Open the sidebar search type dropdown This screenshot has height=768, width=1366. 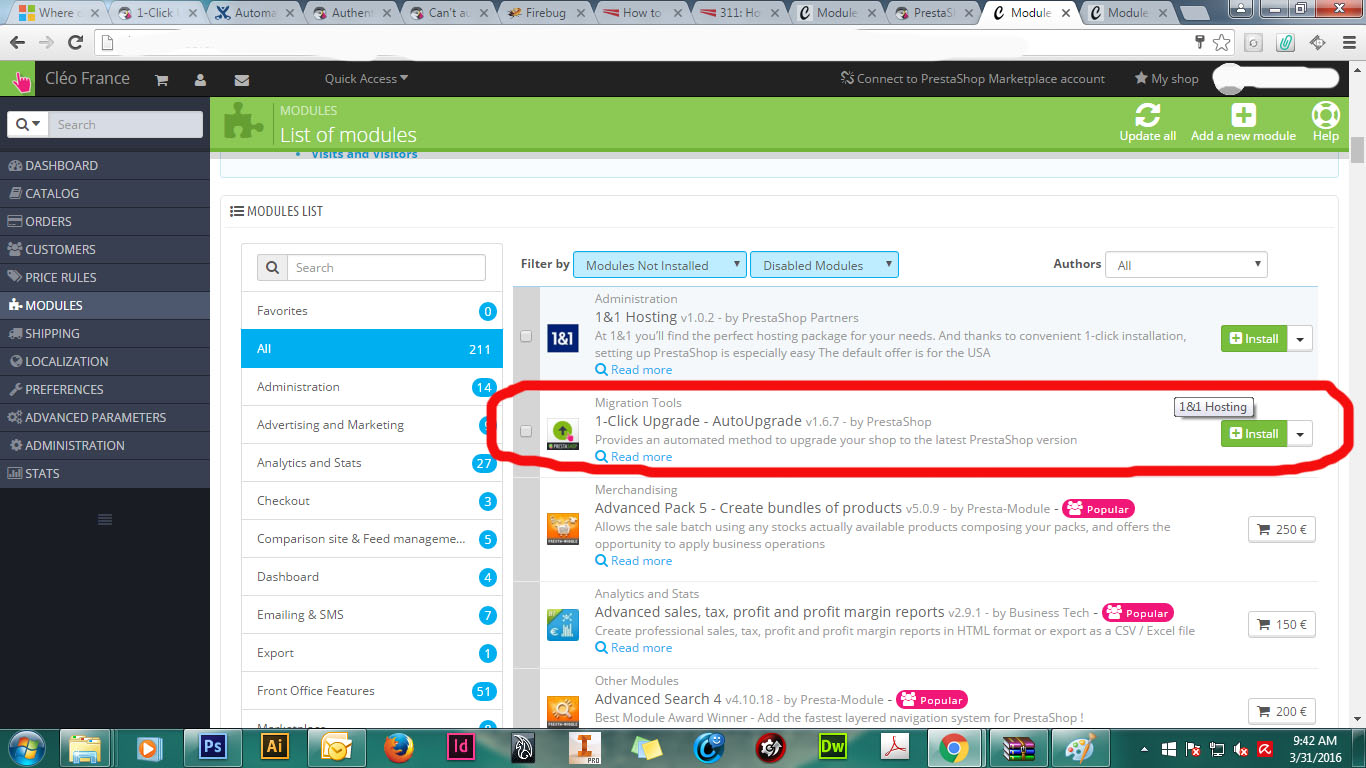[27, 124]
